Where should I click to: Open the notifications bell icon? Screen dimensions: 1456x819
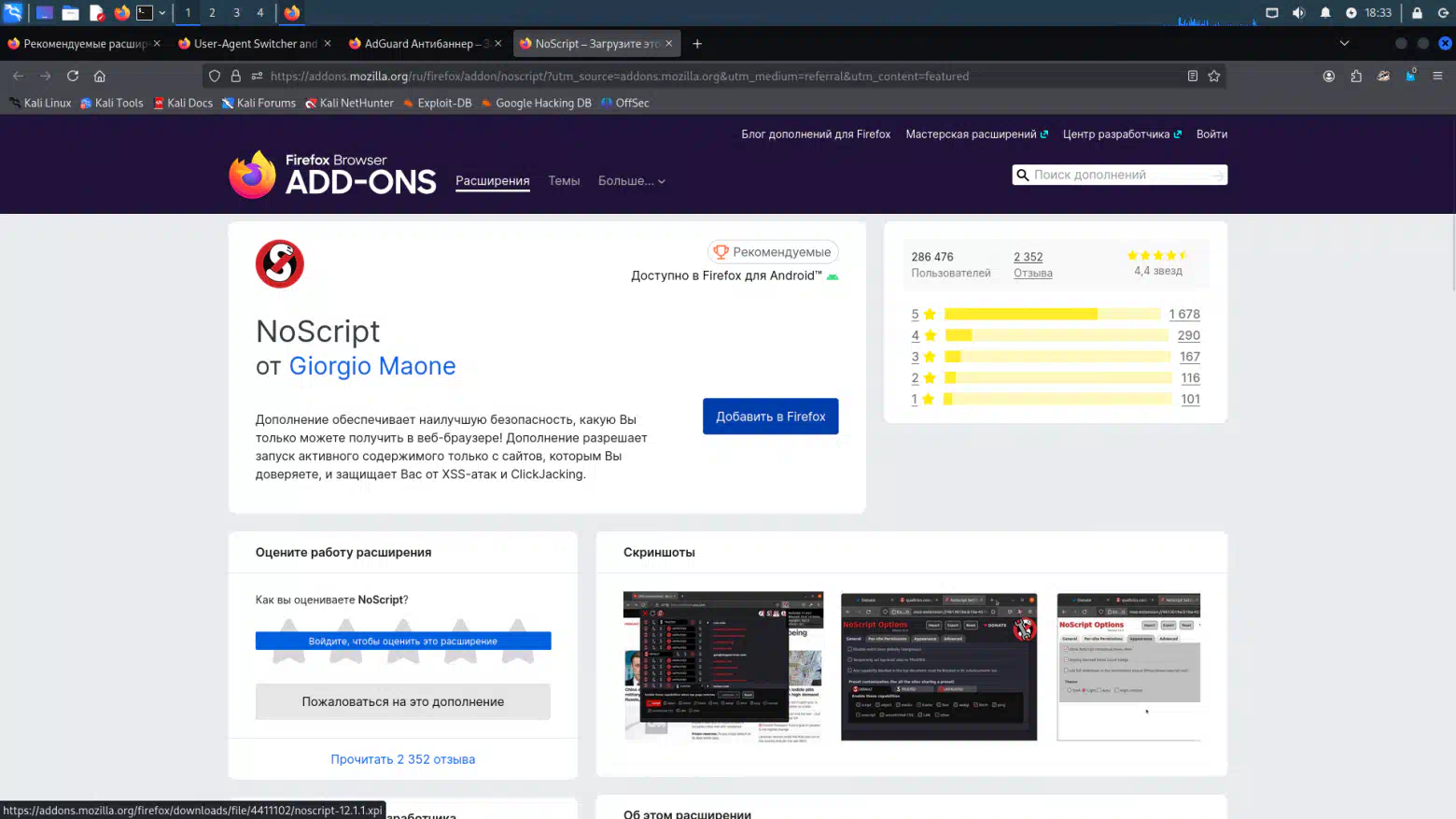(x=1325, y=13)
